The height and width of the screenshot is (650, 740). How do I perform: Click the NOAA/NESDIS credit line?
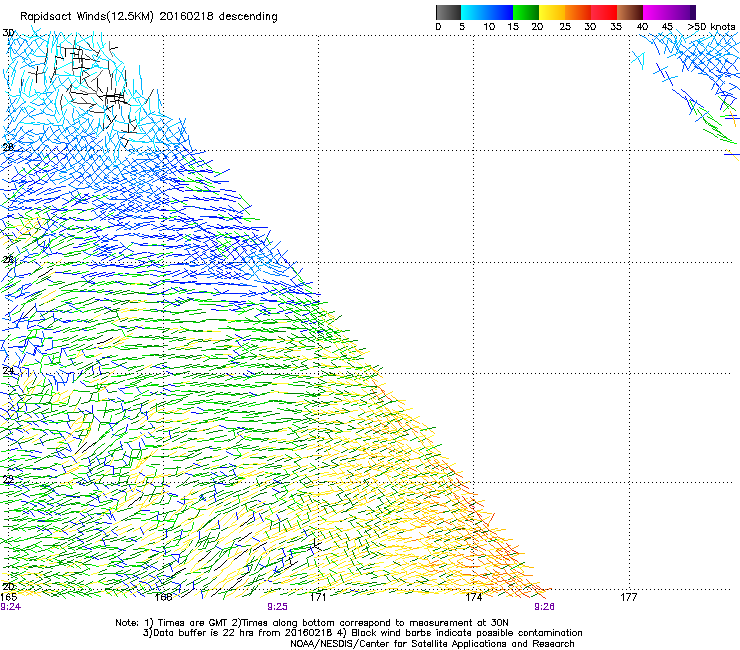click(432, 644)
